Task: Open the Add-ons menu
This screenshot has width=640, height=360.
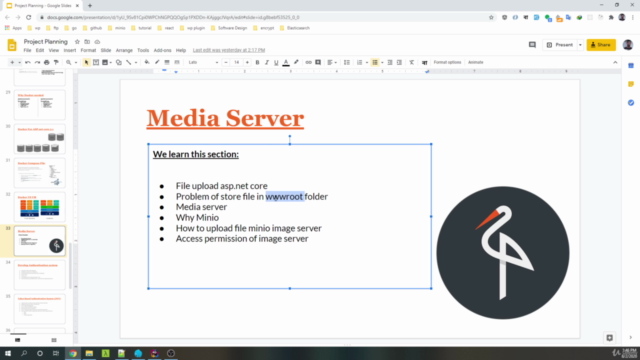Action: tap(162, 50)
